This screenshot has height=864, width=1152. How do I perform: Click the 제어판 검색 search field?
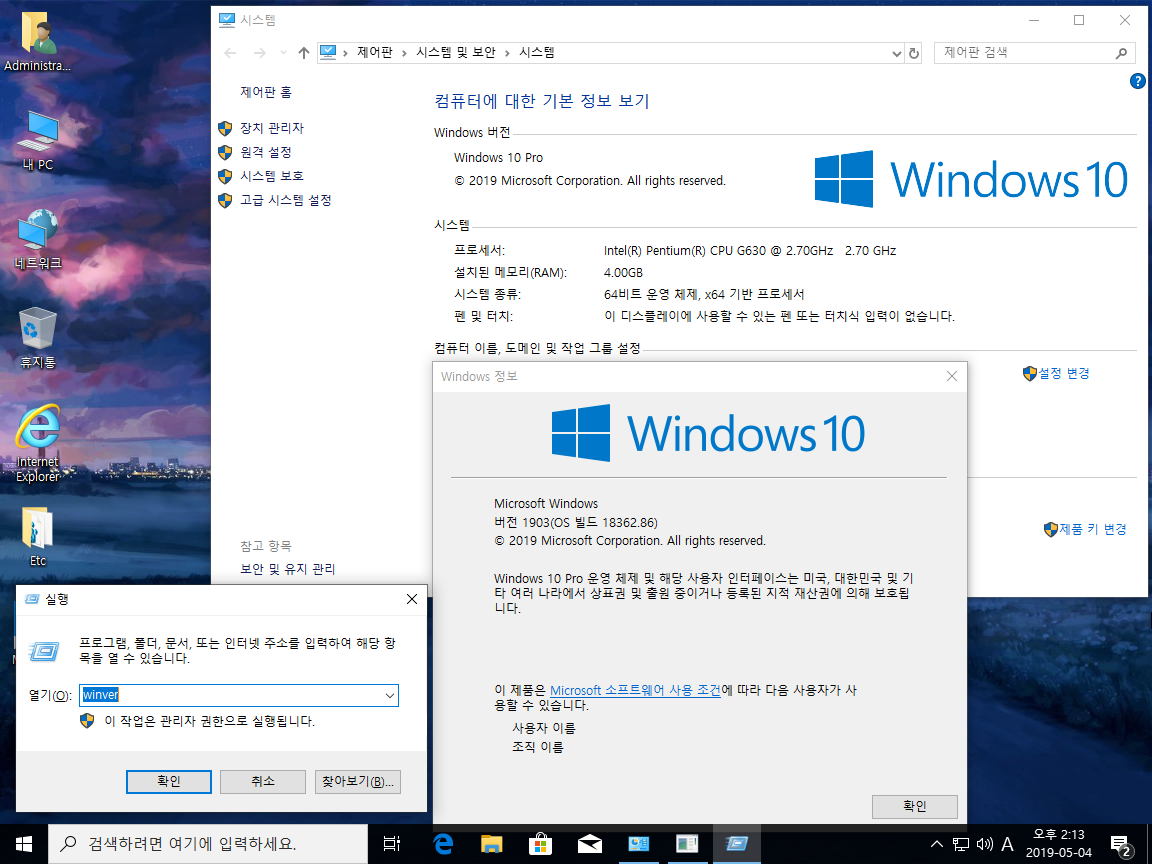tap(1035, 53)
